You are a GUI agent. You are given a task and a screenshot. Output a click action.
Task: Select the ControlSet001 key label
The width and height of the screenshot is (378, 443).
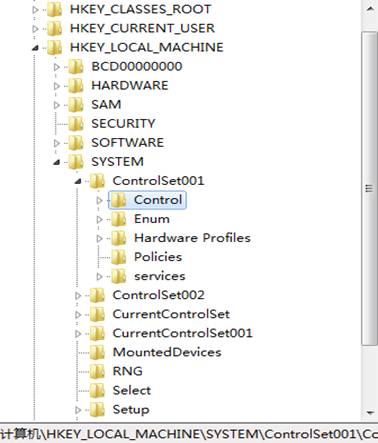(x=158, y=181)
